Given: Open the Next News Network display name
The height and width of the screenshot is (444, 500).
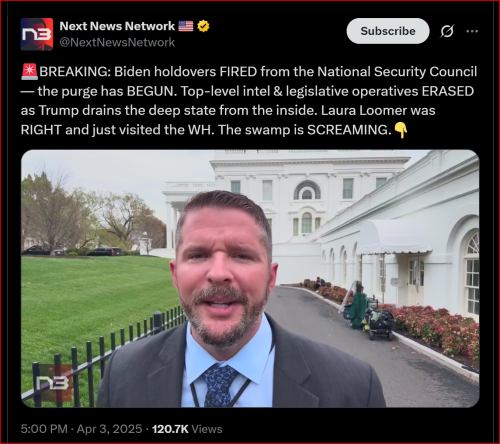Looking at the screenshot, I should 117,26.
